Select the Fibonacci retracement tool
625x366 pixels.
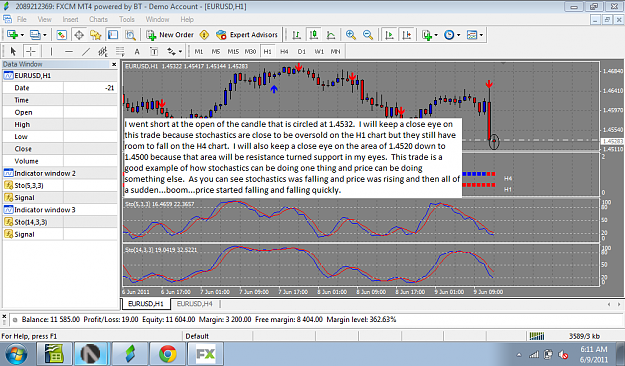click(x=120, y=51)
